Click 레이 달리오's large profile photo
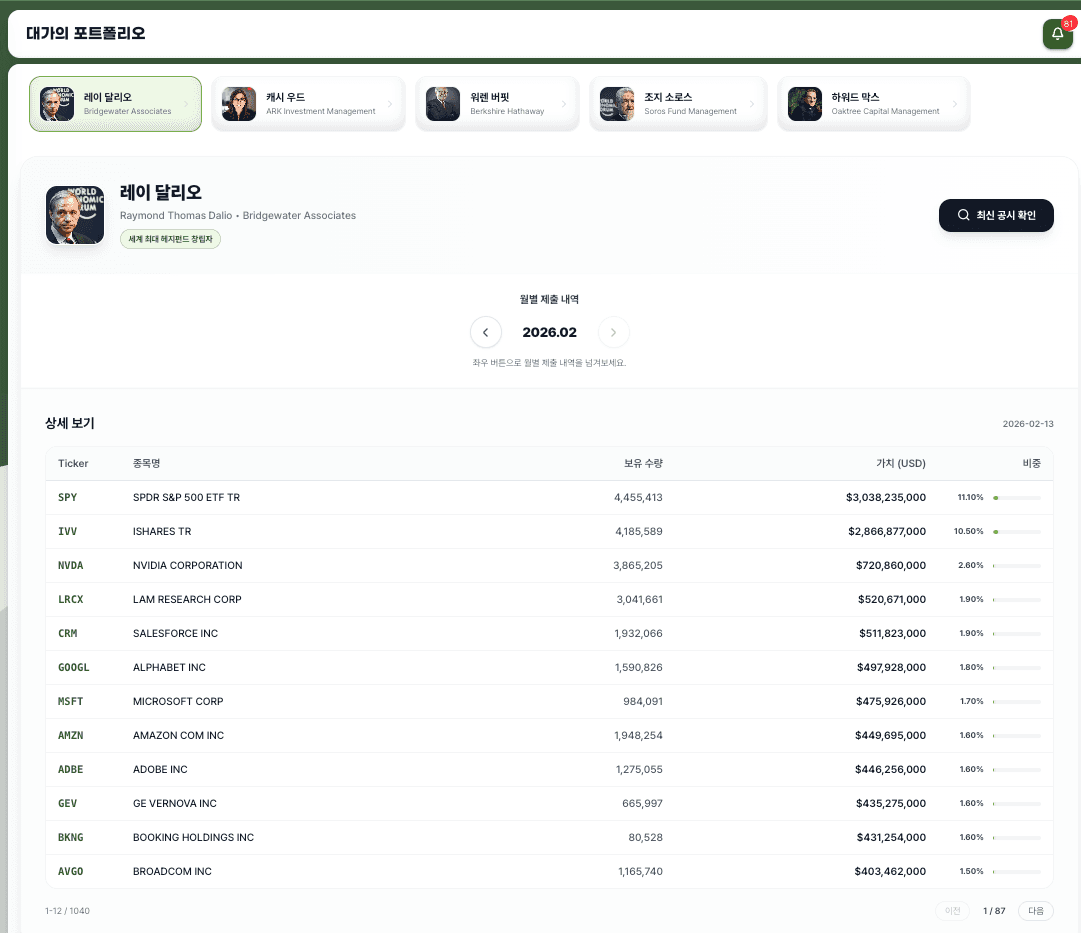 pyautogui.click(x=75, y=214)
